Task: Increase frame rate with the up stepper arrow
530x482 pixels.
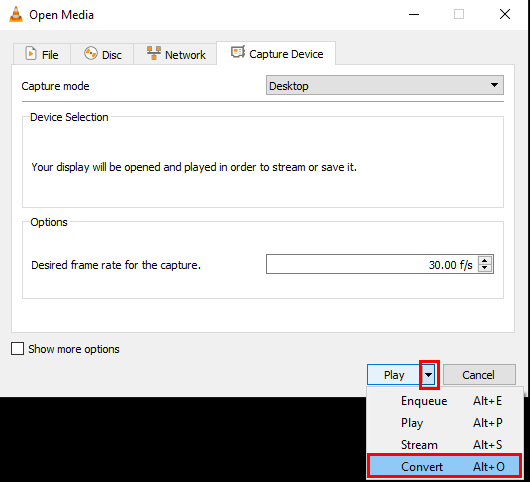Action: [x=485, y=260]
